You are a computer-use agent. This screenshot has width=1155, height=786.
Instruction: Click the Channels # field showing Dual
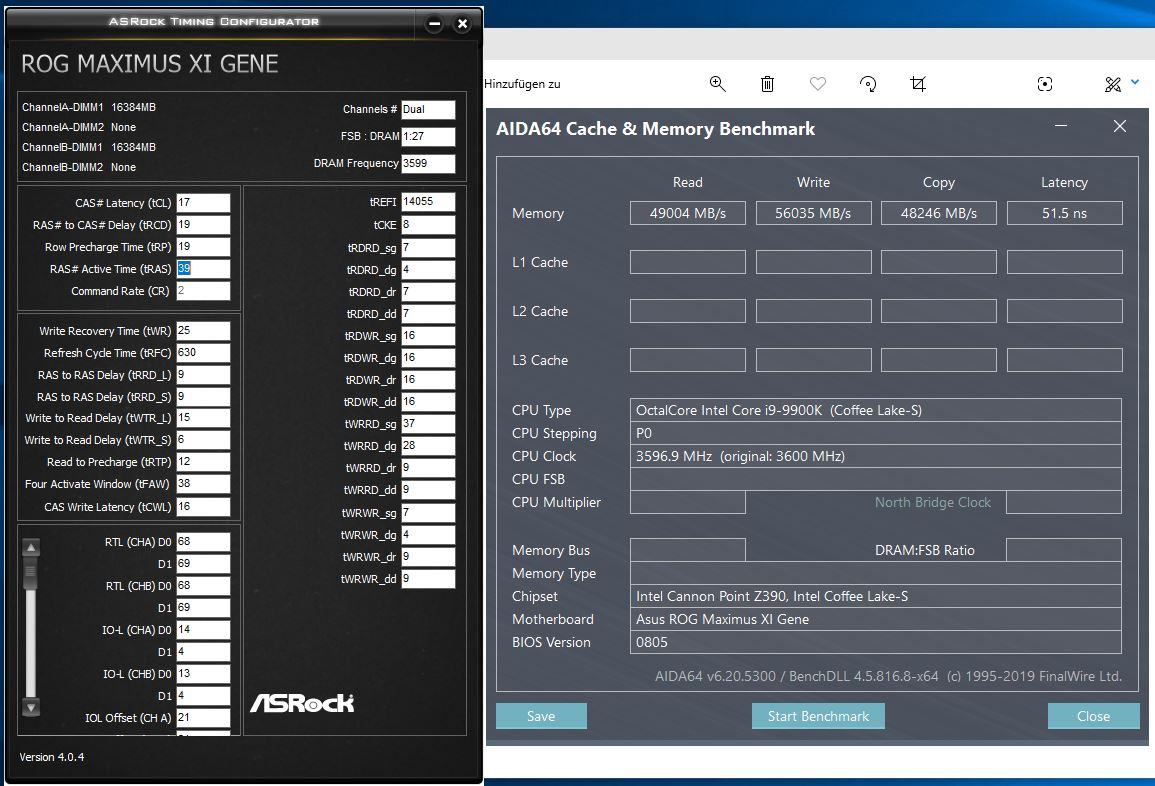428,110
